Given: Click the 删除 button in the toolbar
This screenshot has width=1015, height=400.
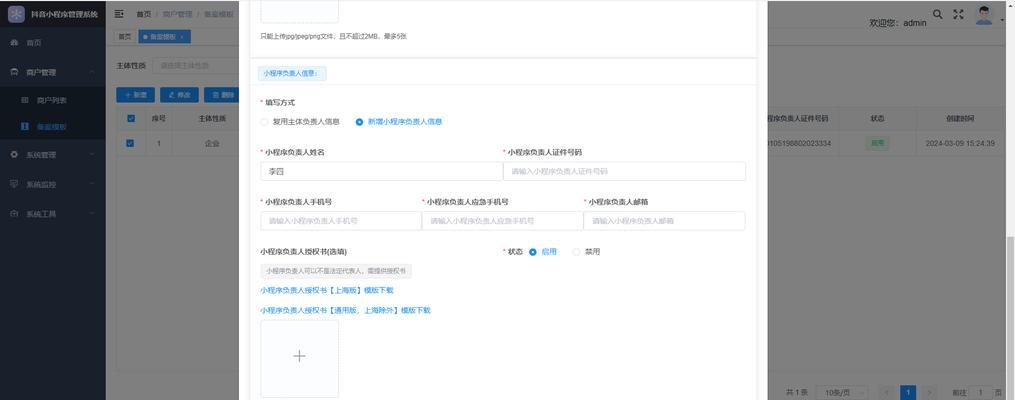Looking at the screenshot, I should pyautogui.click(x=222, y=94).
